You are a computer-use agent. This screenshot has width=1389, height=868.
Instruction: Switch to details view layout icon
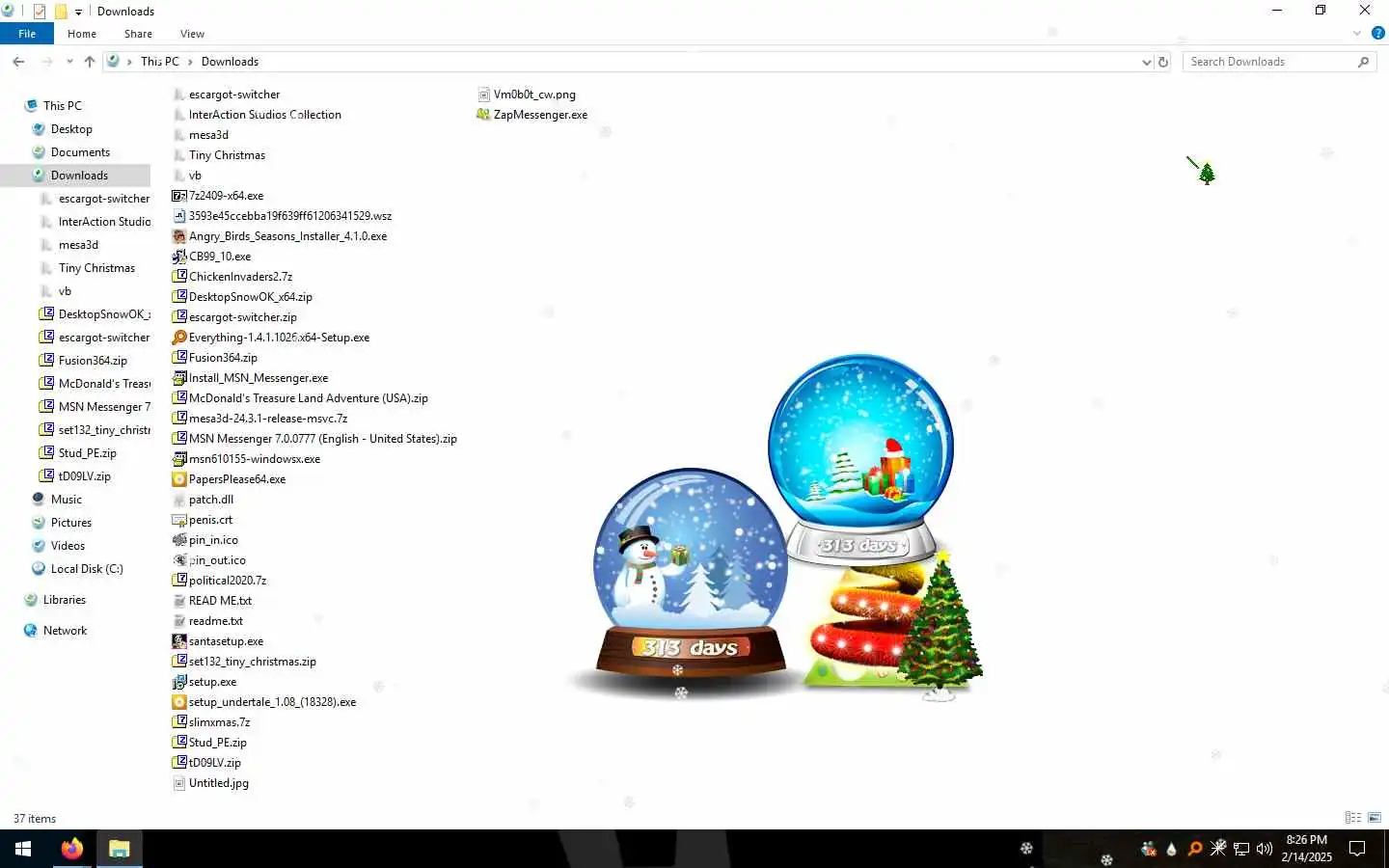[x=1353, y=818]
